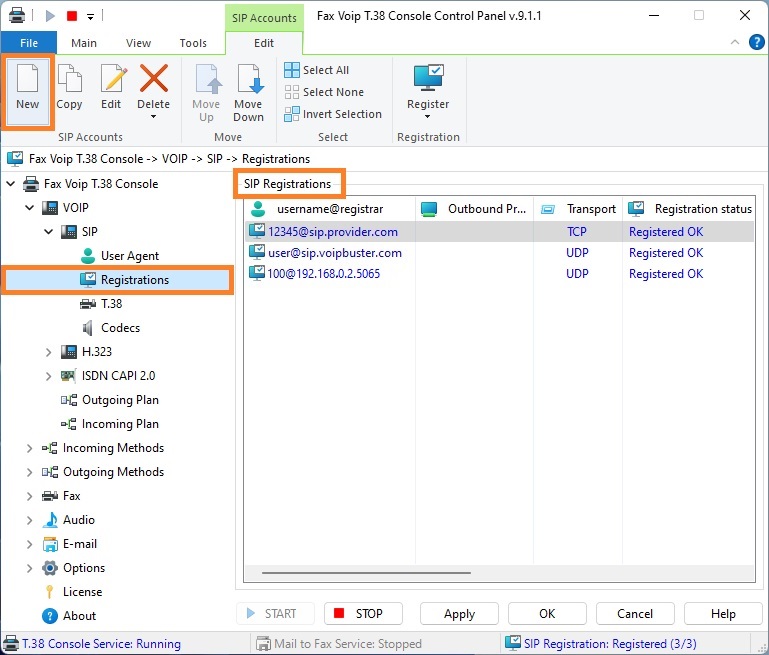Expand the H.323 tree node
The width and height of the screenshot is (769, 655).
(x=49, y=352)
